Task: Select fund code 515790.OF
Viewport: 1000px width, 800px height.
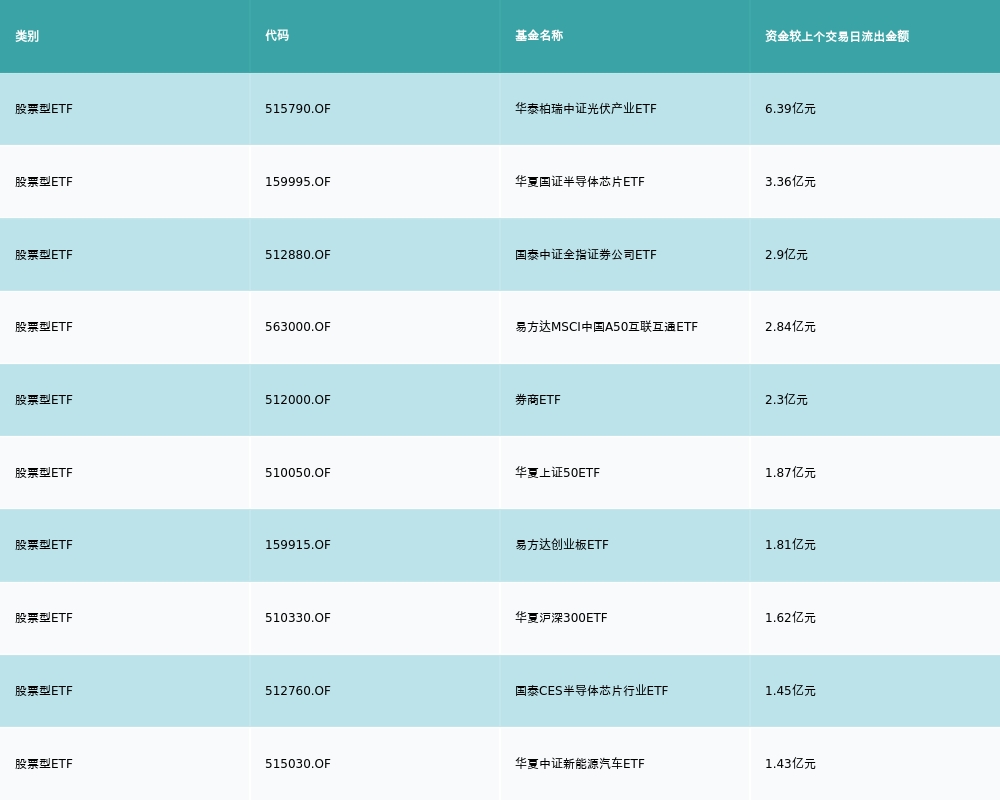Action: tap(298, 109)
